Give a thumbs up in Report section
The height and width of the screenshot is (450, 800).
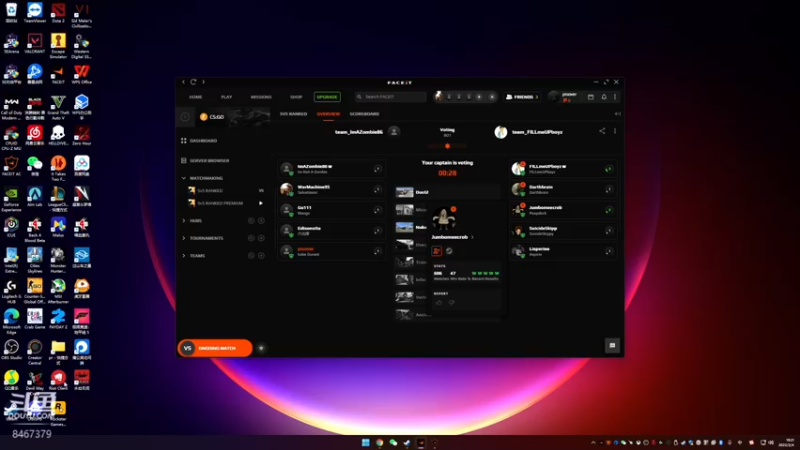coord(439,303)
